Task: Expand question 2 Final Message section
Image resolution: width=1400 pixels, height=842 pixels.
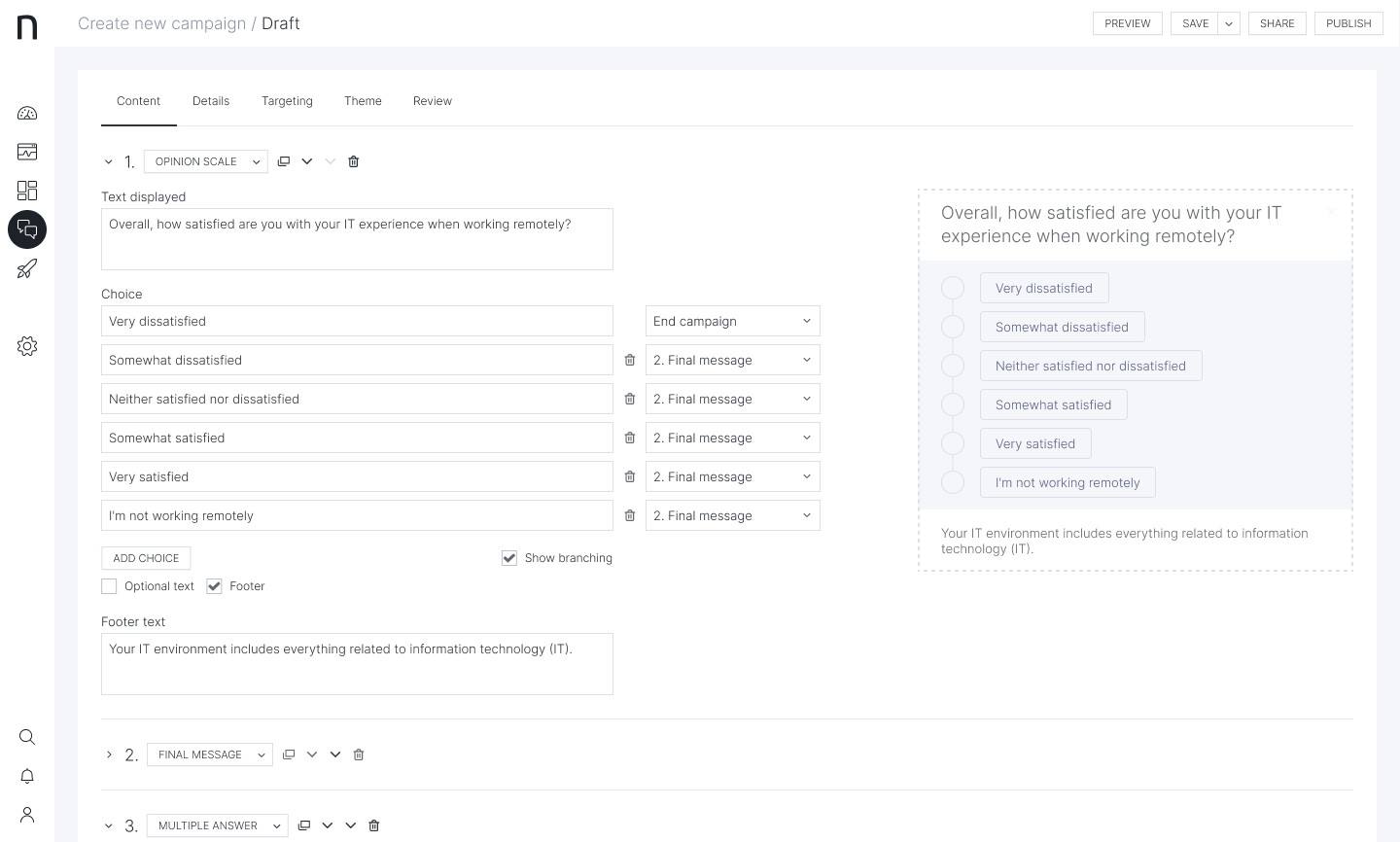Action: point(109,754)
